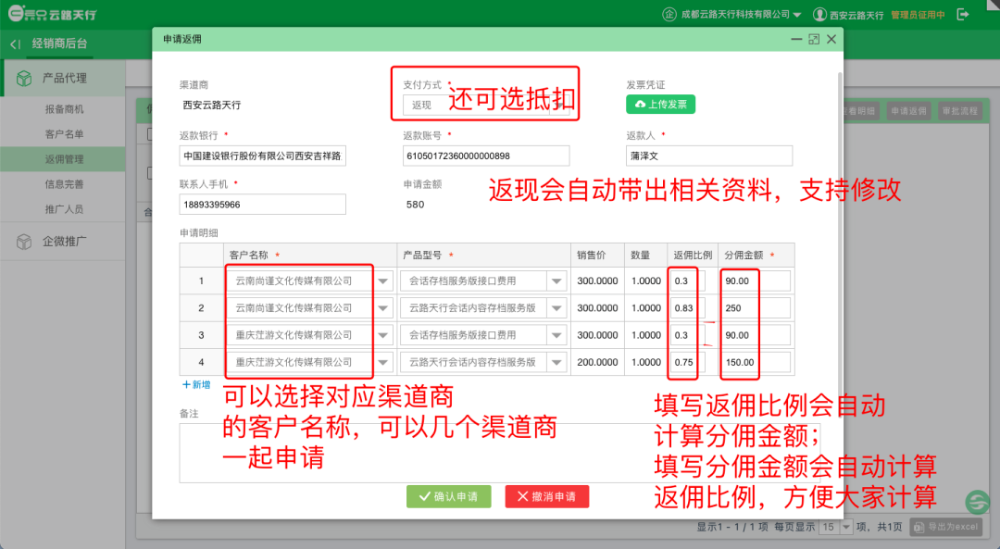Open customer dropdown for row 1 云南尚谨文化传媒
The height and width of the screenshot is (549, 1000).
pos(383,281)
